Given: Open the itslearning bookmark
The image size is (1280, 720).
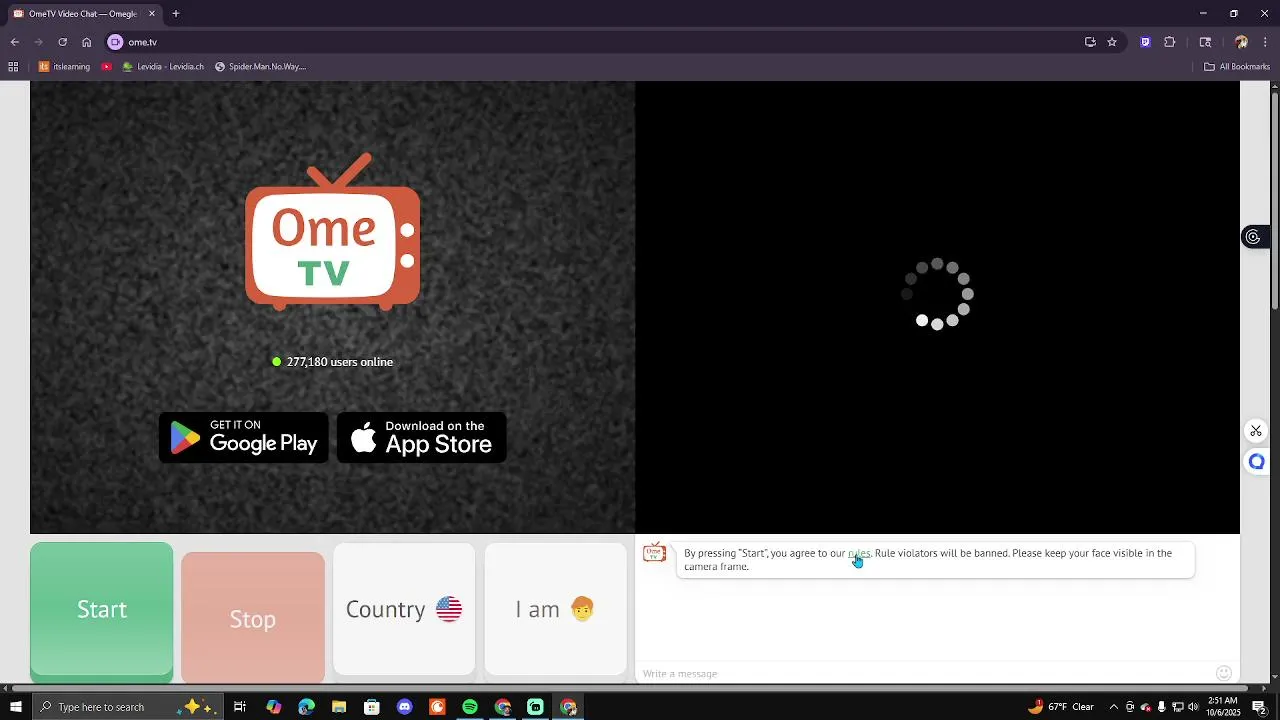Looking at the screenshot, I should (x=65, y=67).
